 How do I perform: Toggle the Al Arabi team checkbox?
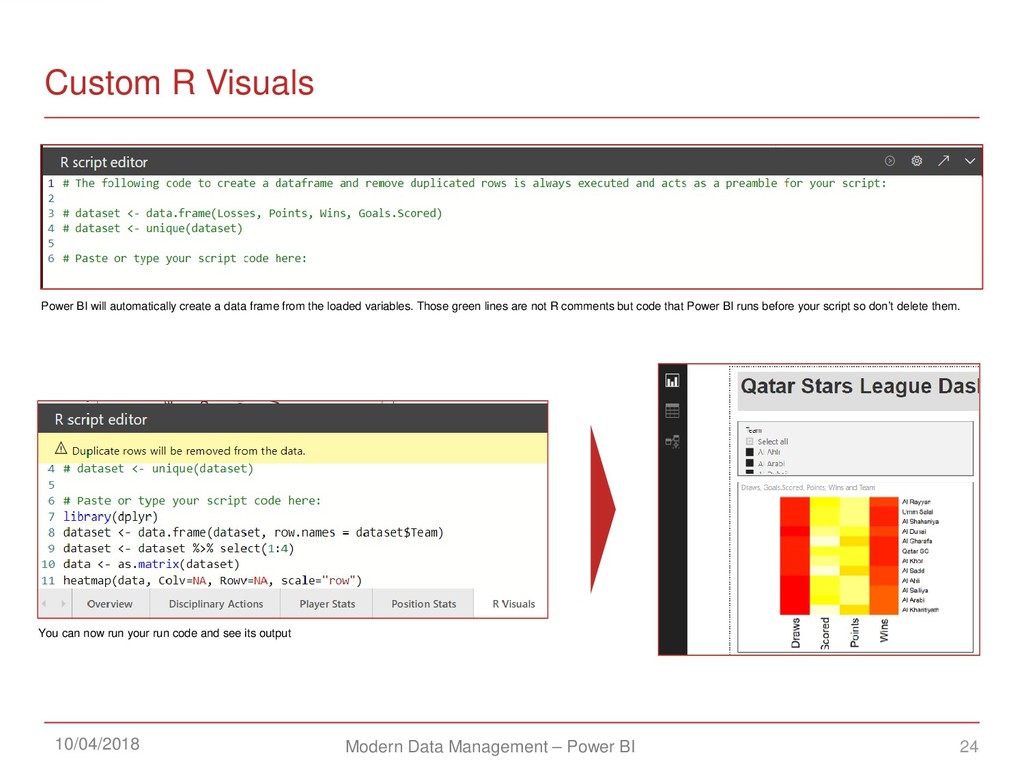pyautogui.click(x=749, y=463)
